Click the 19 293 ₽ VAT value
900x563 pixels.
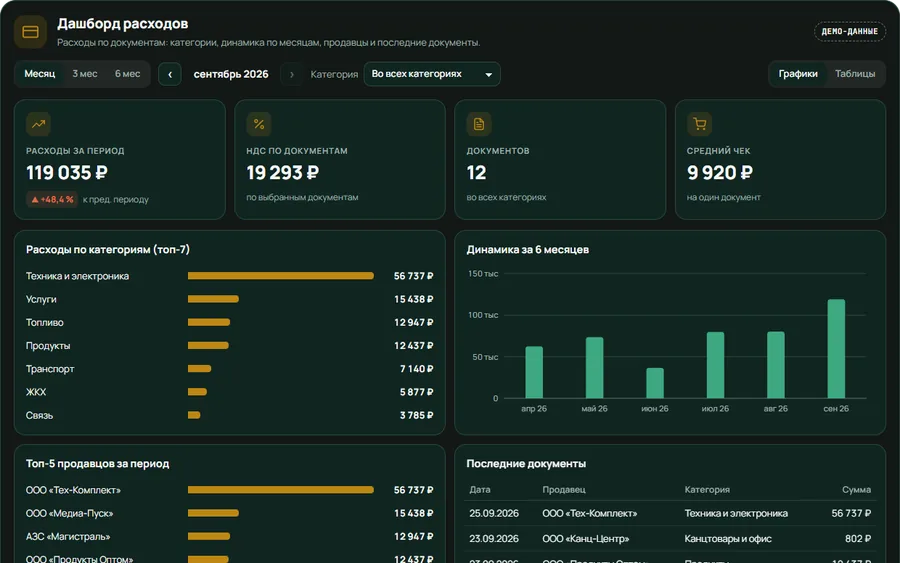click(x=282, y=173)
